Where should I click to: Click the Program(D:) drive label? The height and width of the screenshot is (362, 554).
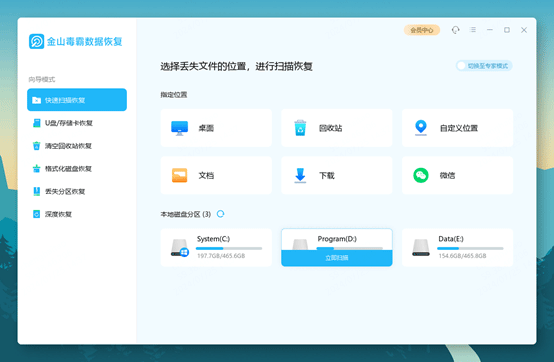[x=337, y=239]
